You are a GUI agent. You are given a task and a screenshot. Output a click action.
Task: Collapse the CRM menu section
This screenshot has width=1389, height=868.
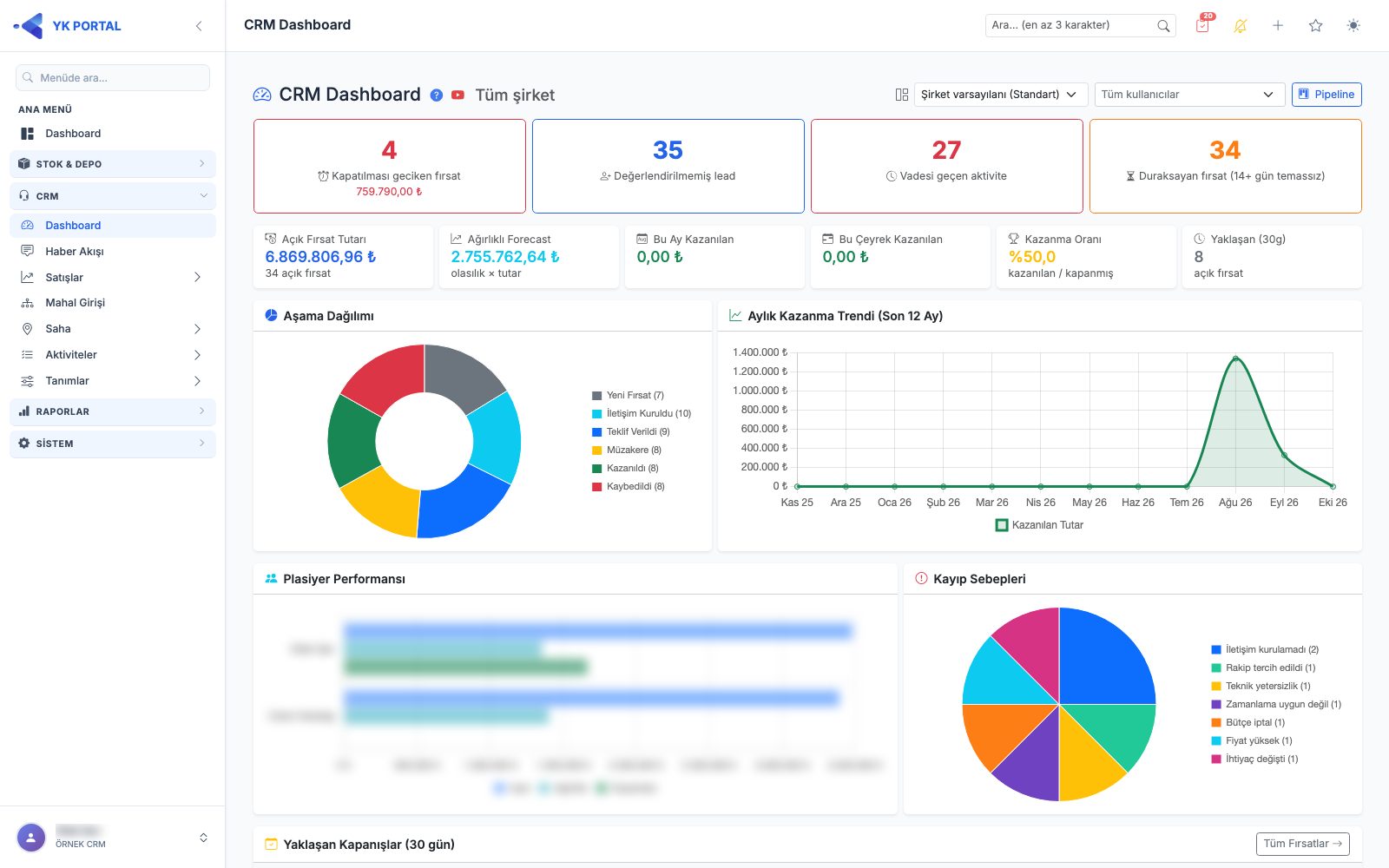click(x=113, y=196)
